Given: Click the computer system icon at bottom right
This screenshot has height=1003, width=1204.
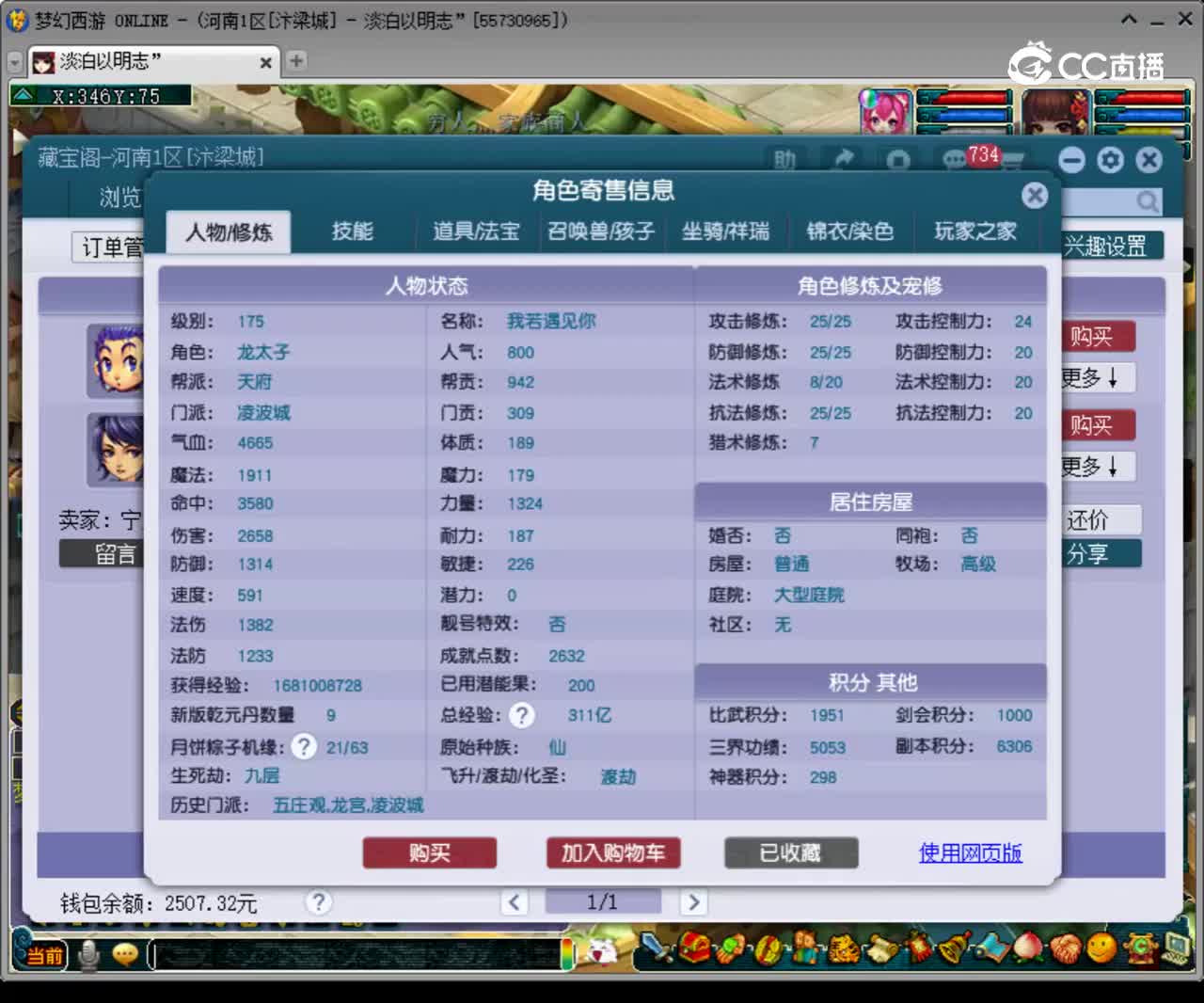Looking at the screenshot, I should click(1175, 948).
